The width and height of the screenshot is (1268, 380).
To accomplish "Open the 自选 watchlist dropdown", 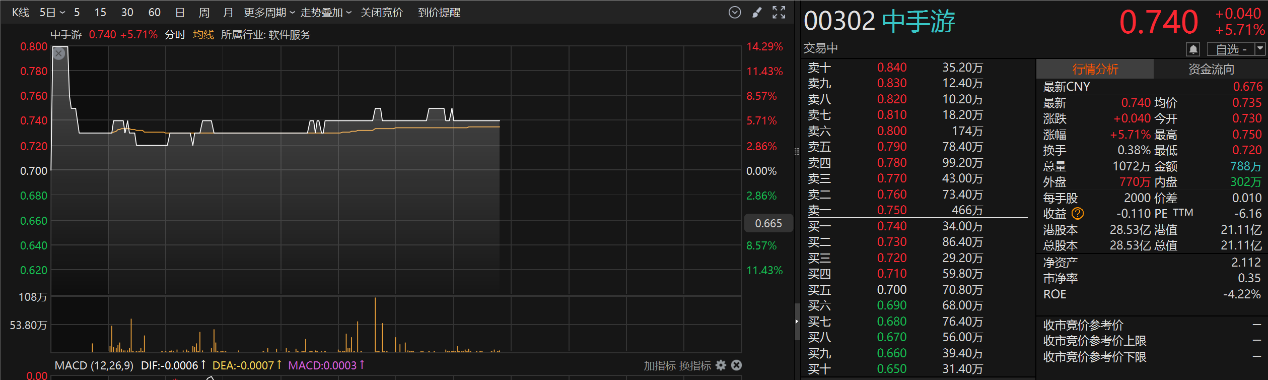I will (1234, 49).
